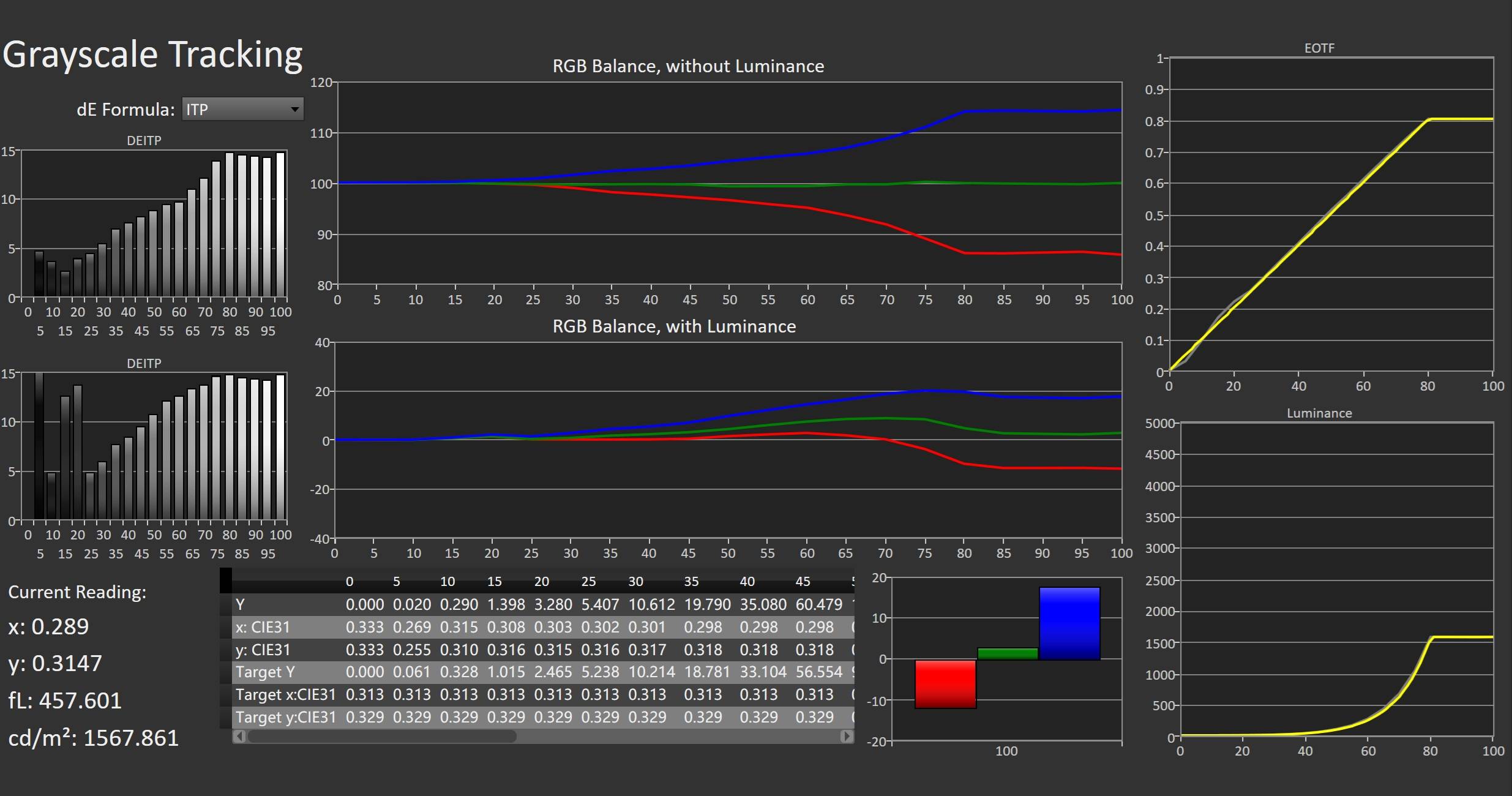Image resolution: width=1512 pixels, height=796 pixels.
Task: Click the tall 0 bar in lower DEITP chart
Action: [x=39, y=446]
